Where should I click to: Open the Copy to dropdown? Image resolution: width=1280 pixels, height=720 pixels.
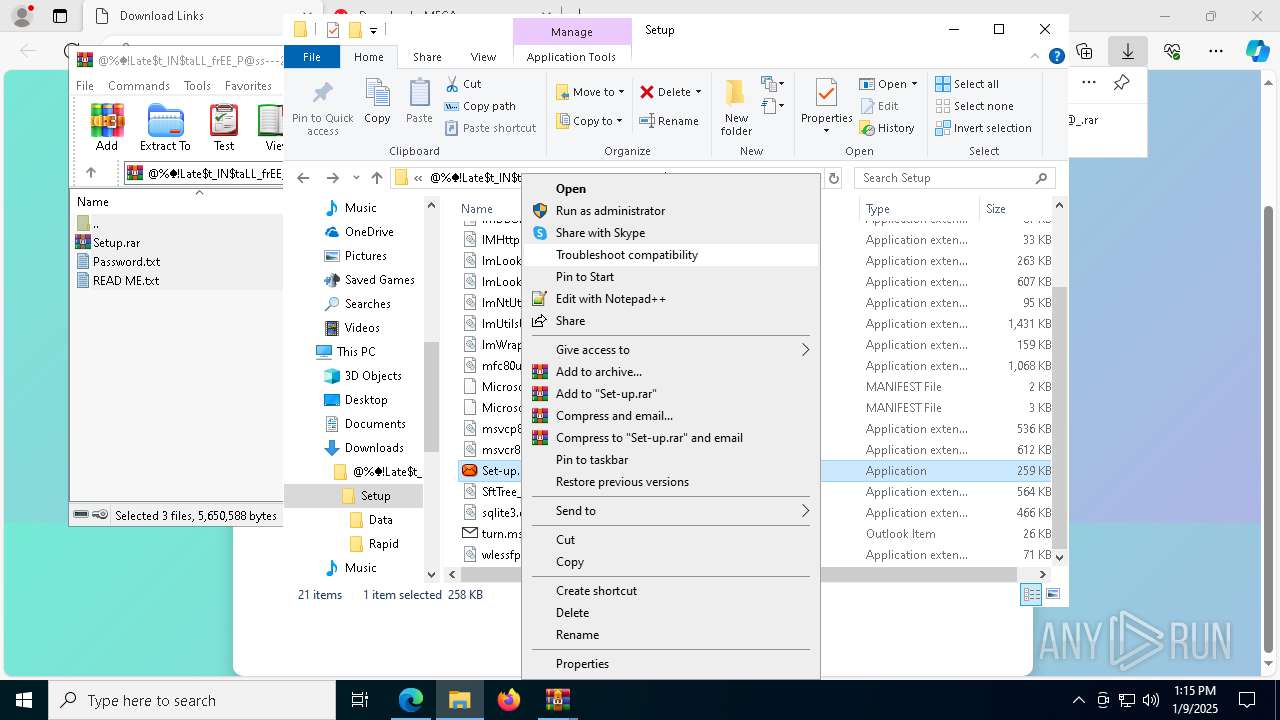click(x=590, y=121)
